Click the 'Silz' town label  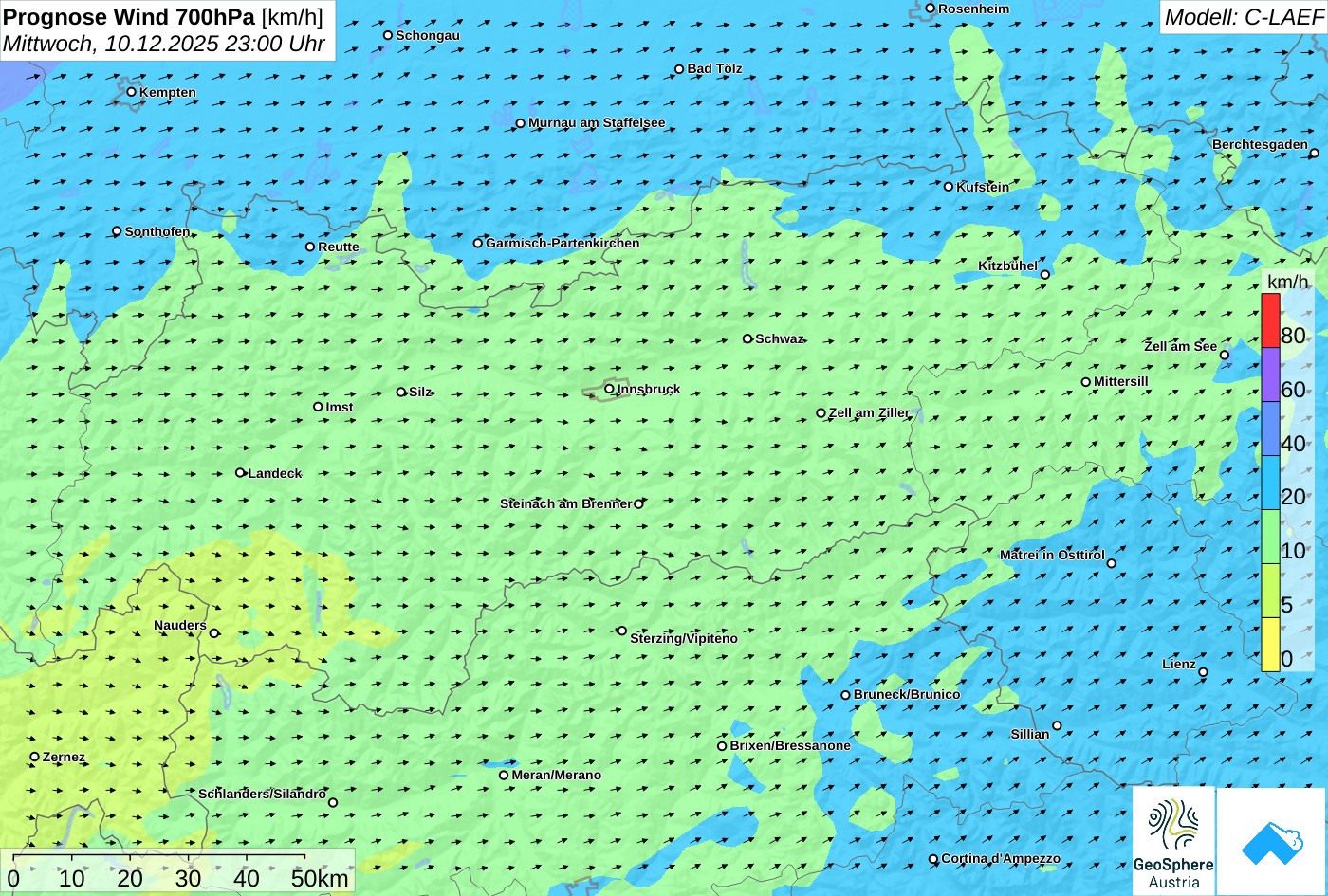click(x=420, y=392)
